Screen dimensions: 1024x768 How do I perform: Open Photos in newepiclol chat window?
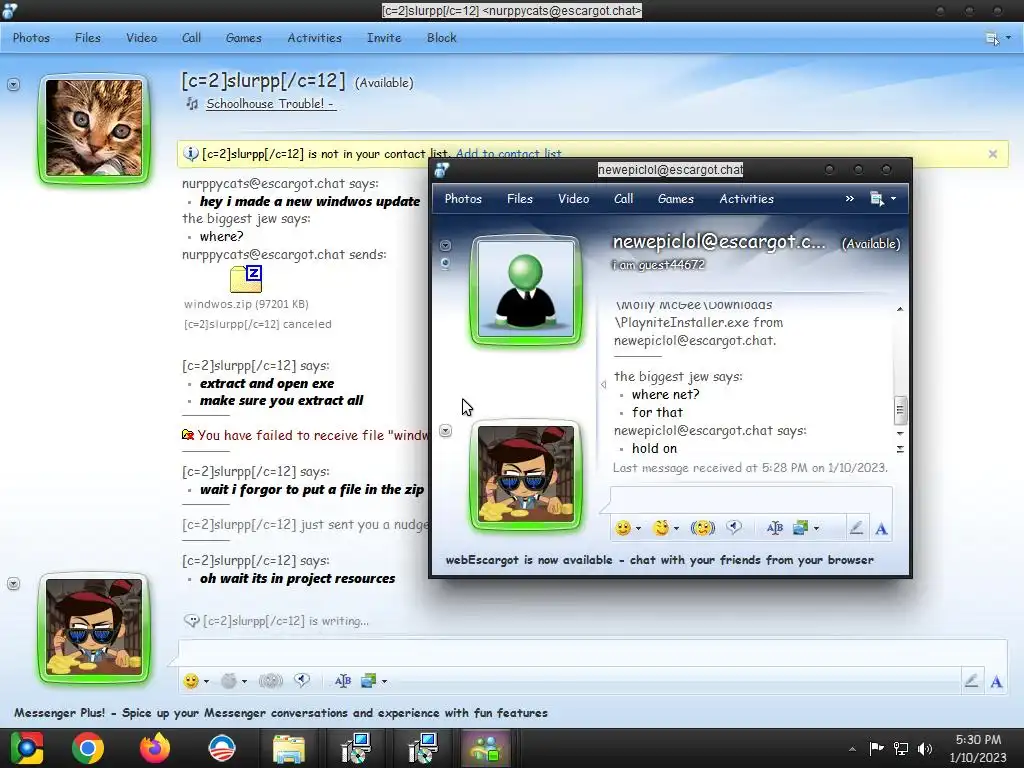pyautogui.click(x=463, y=199)
